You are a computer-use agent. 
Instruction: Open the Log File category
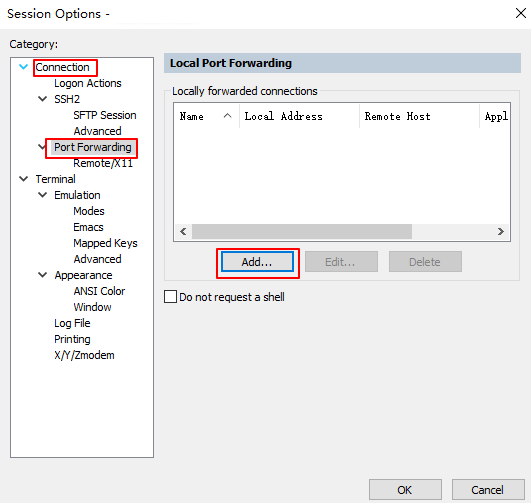[72, 323]
